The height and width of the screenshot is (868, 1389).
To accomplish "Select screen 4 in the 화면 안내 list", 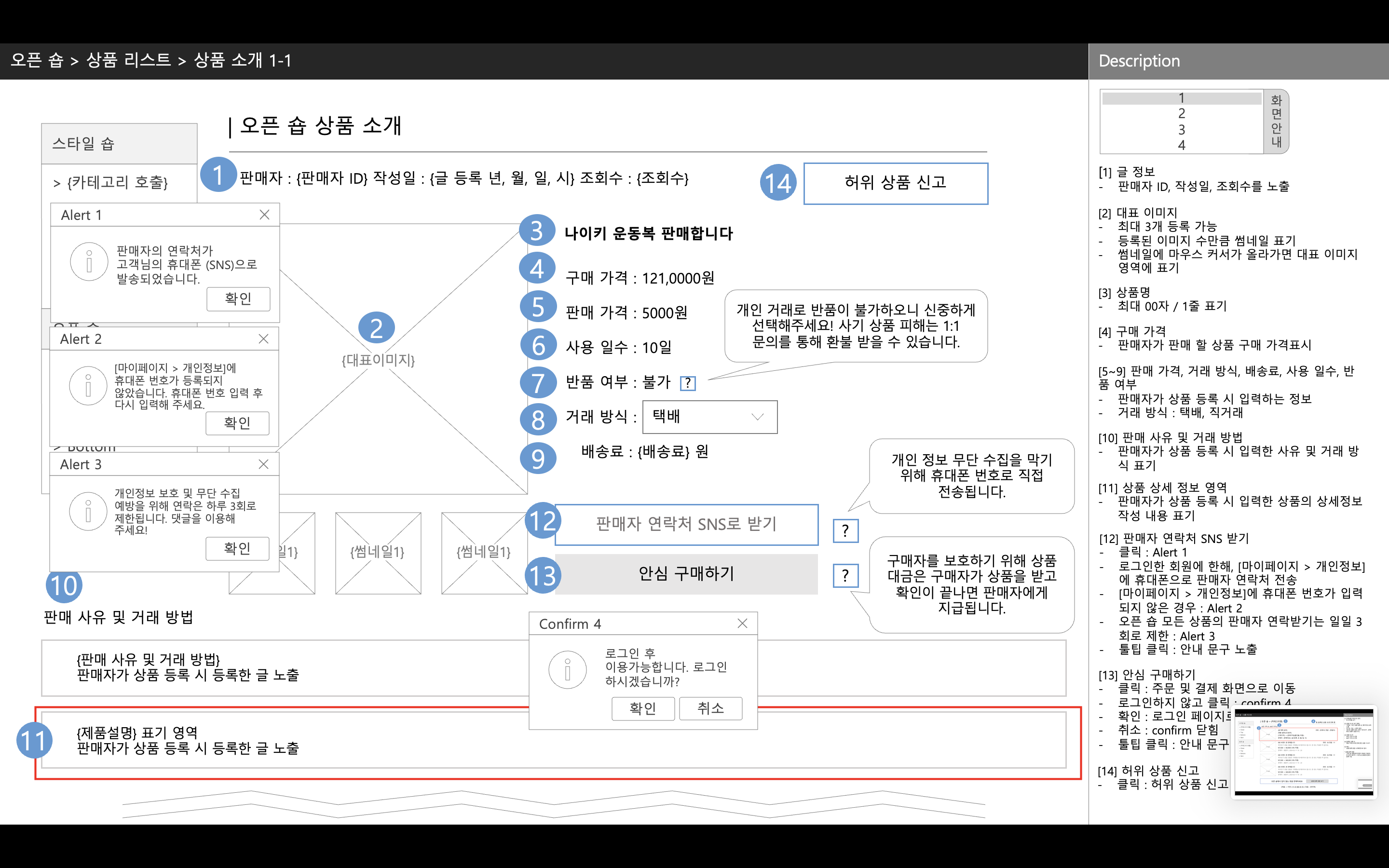I will click(x=1181, y=145).
